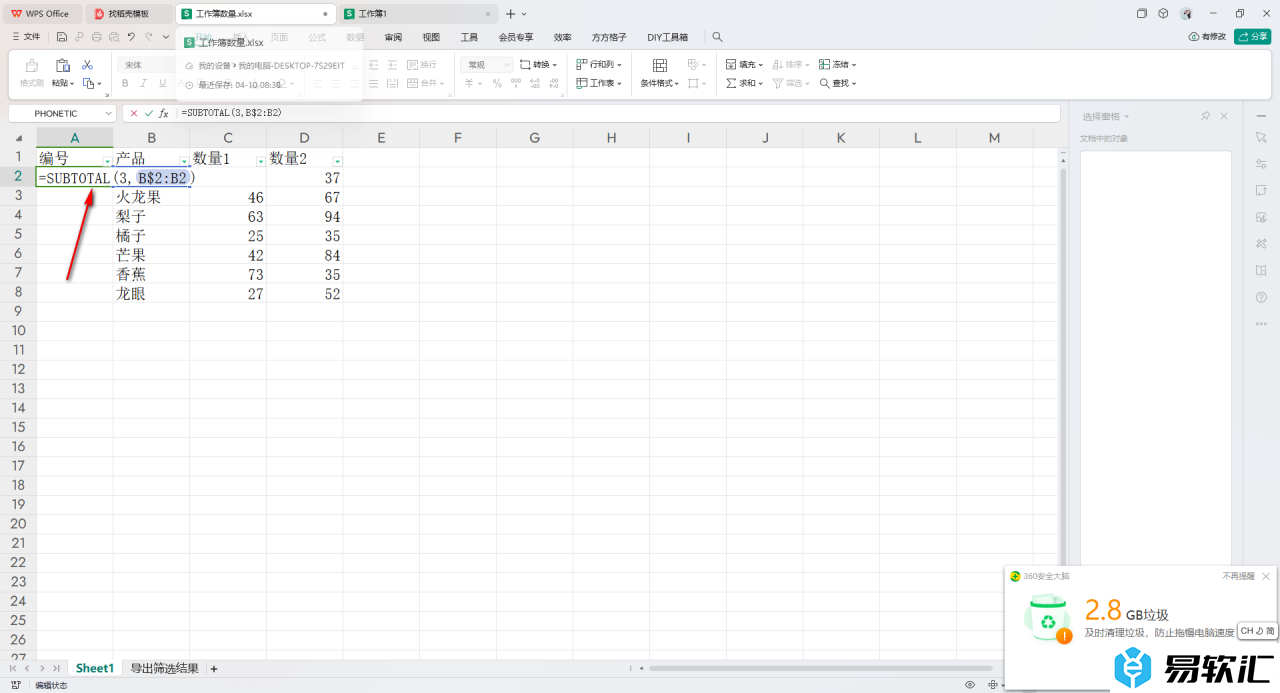Click the help question icon in sidebar

point(1261,297)
